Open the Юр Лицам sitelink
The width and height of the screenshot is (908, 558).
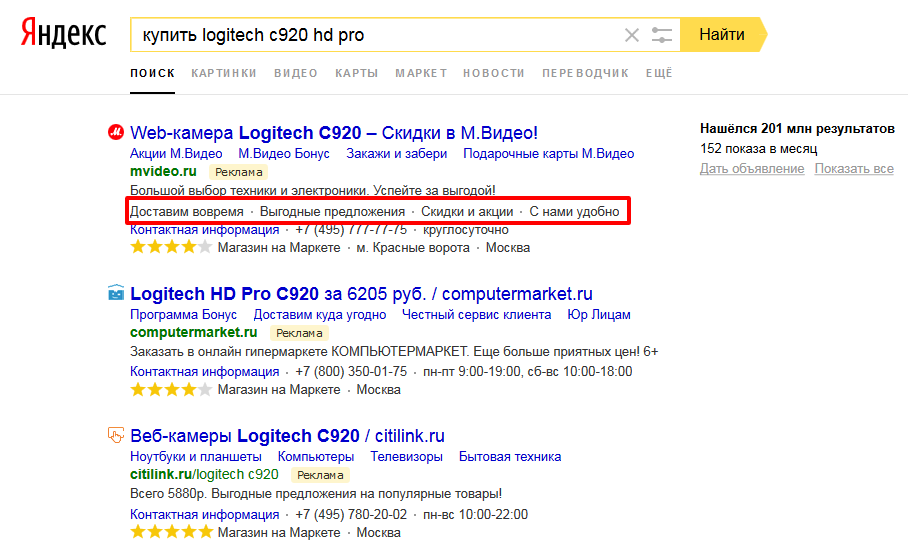pyautogui.click(x=599, y=315)
